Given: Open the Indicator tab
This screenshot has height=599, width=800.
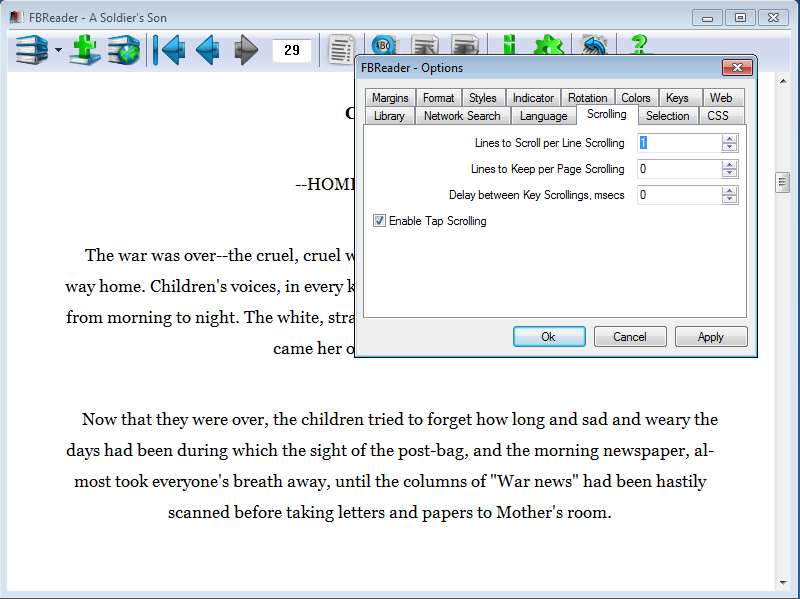Looking at the screenshot, I should 534,97.
